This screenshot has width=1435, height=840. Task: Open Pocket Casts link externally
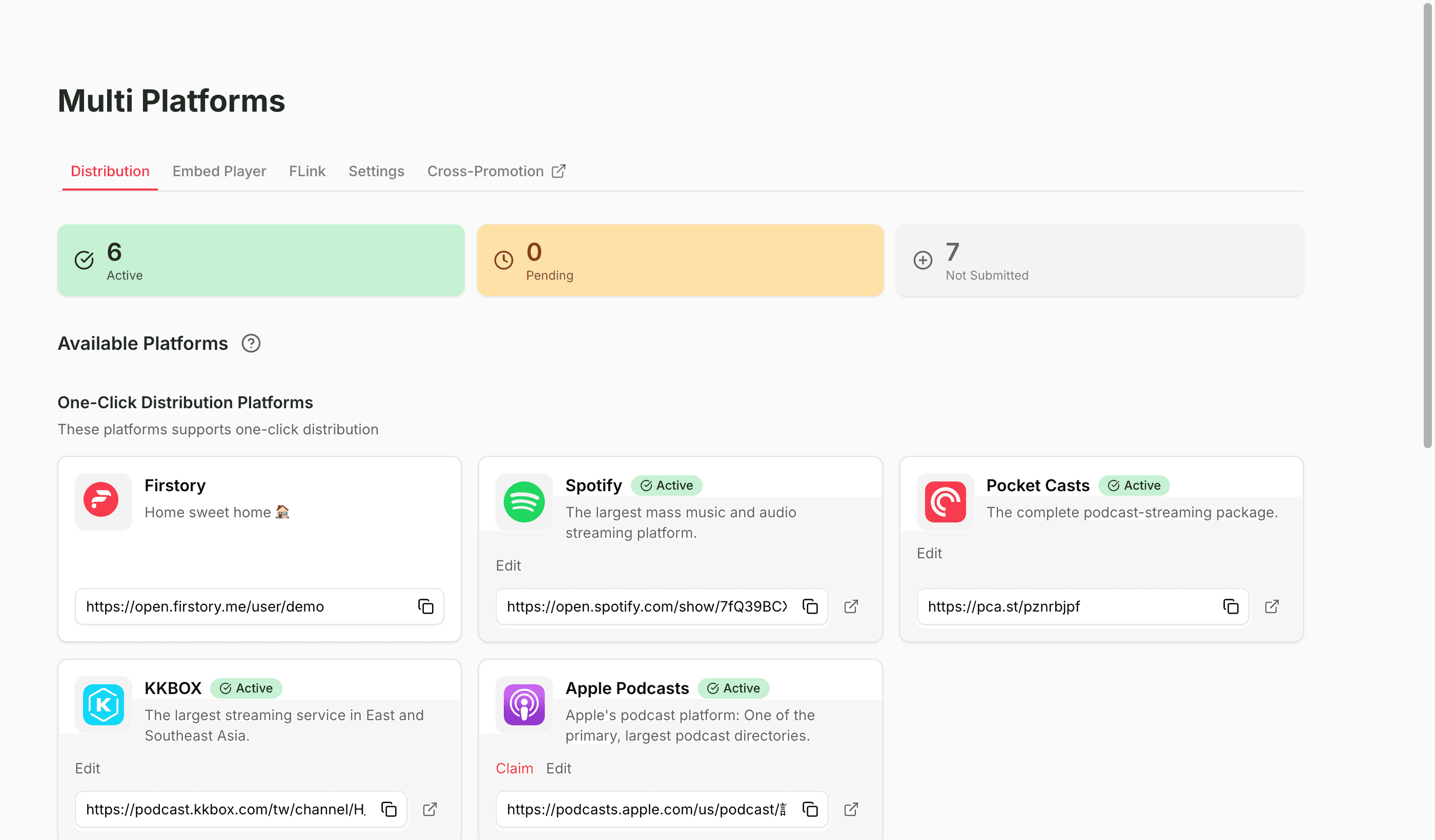click(x=1272, y=606)
